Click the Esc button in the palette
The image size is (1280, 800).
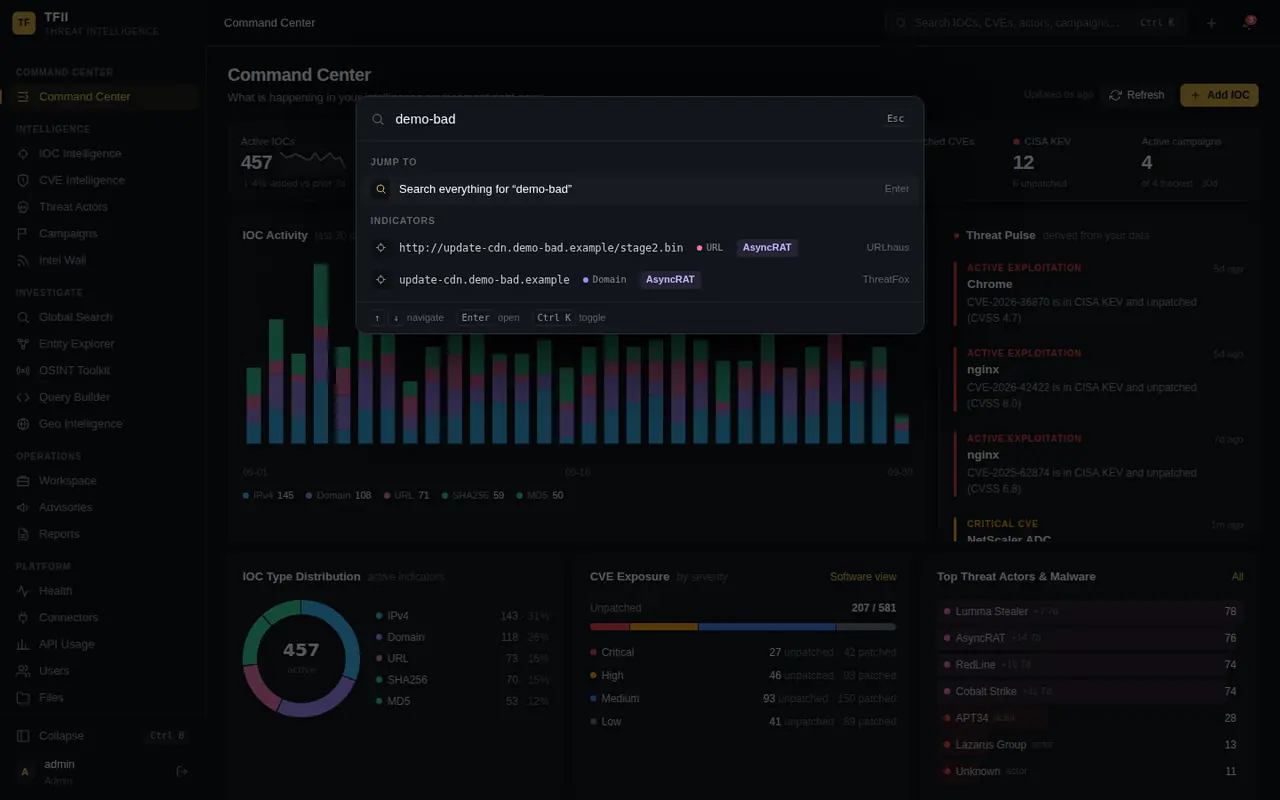[895, 119]
